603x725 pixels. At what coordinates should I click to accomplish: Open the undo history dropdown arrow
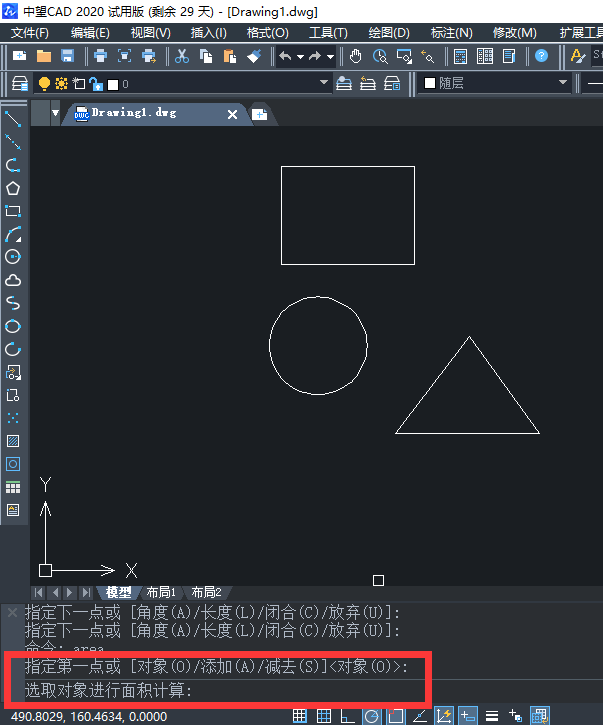tap(300, 56)
